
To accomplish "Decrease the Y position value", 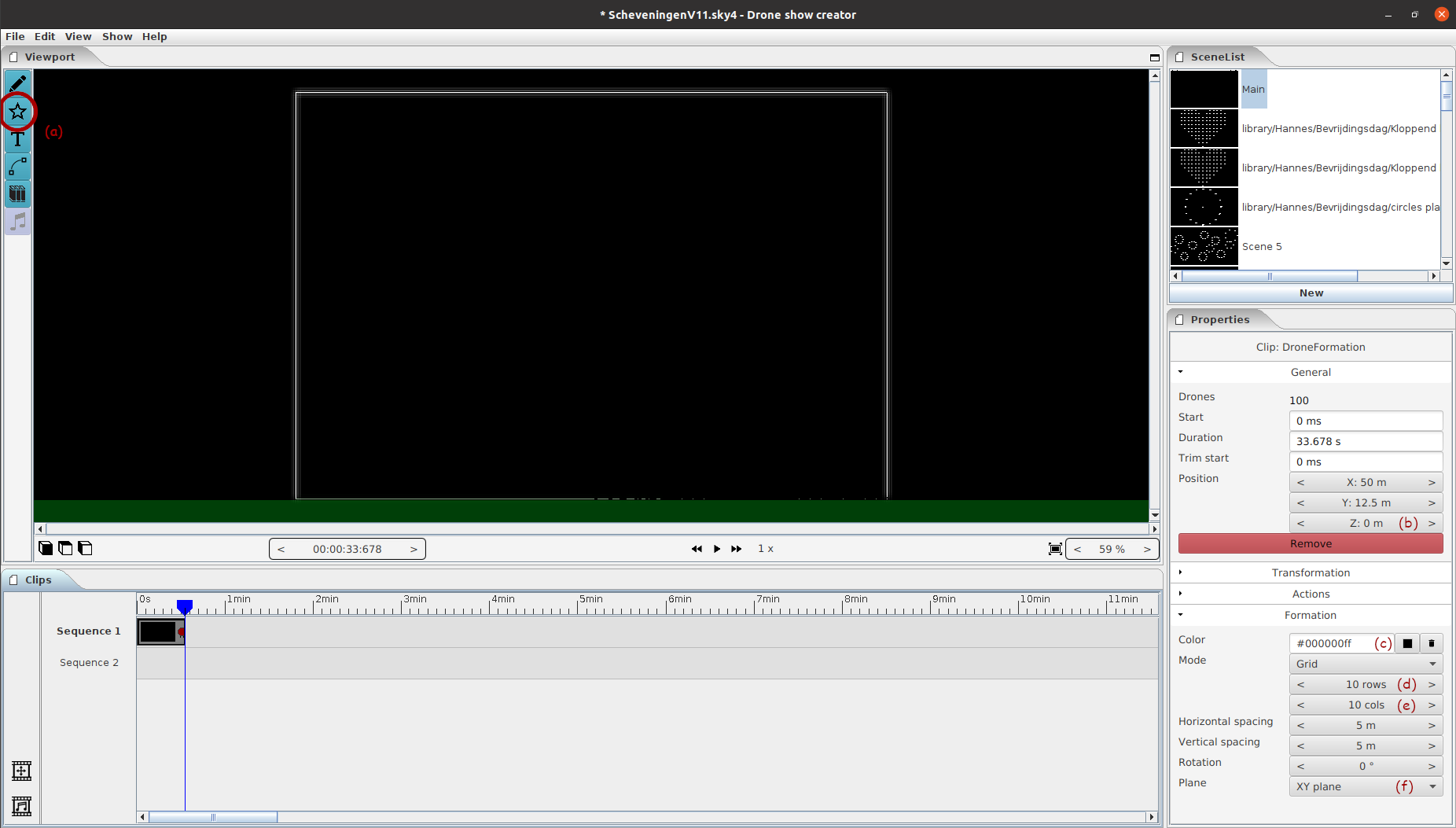I will (x=1300, y=502).
